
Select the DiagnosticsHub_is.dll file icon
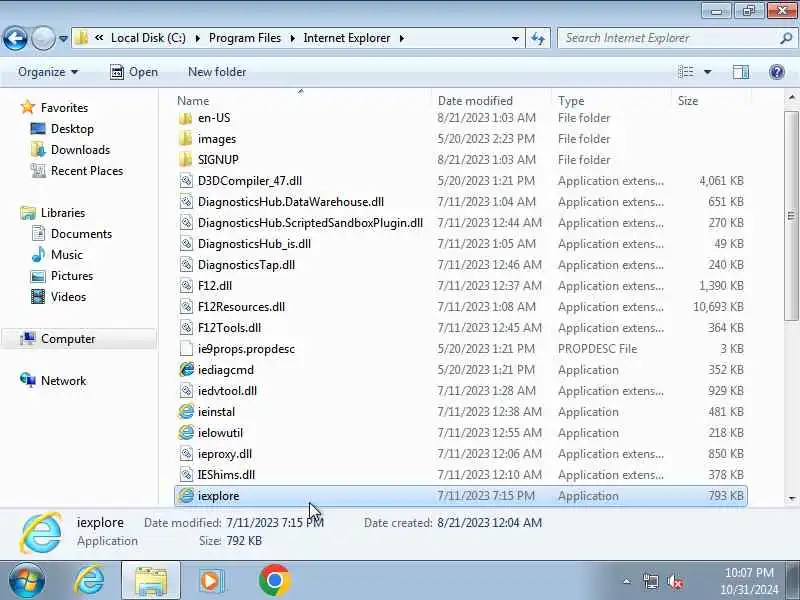(186, 244)
